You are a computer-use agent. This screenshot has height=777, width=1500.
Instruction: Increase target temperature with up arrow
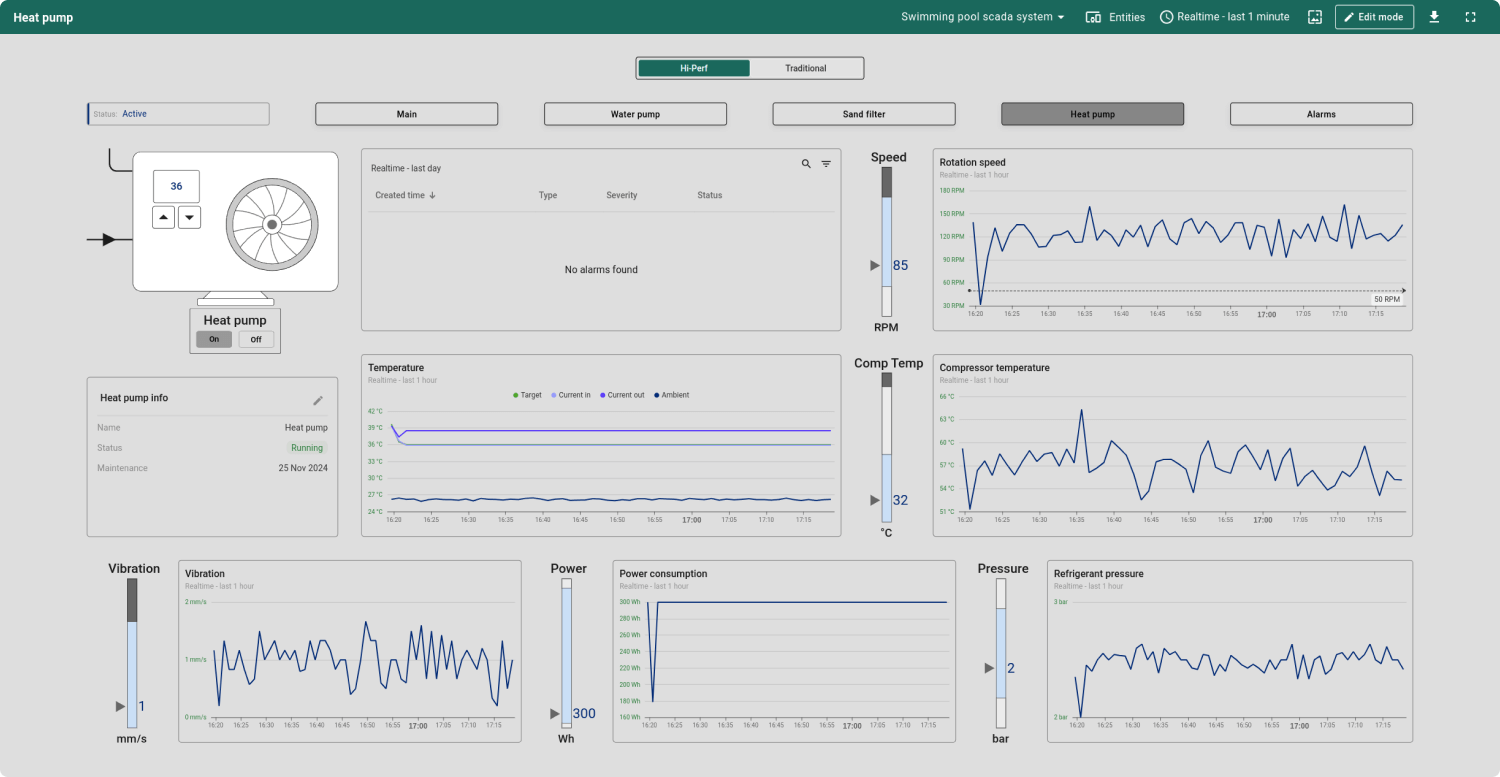tap(164, 218)
